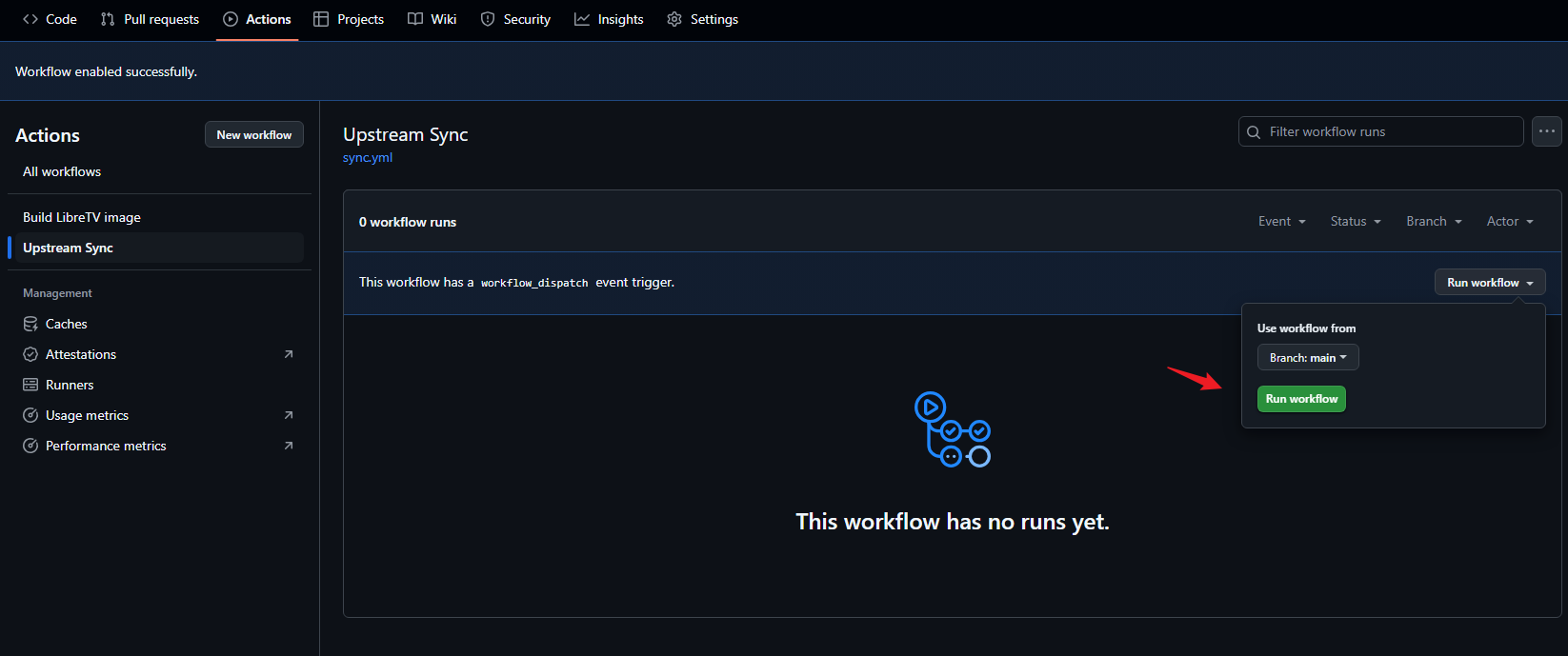Screen dimensions: 1568x656
Task: Expand the Event filter dropdown
Action: coord(1281,221)
